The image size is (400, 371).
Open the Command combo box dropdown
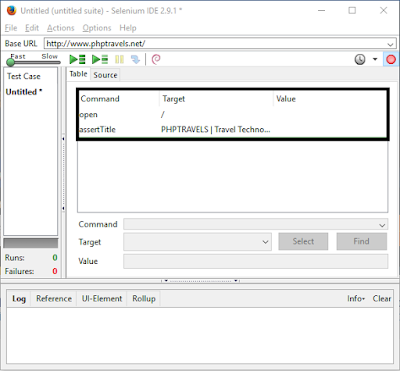(382, 225)
